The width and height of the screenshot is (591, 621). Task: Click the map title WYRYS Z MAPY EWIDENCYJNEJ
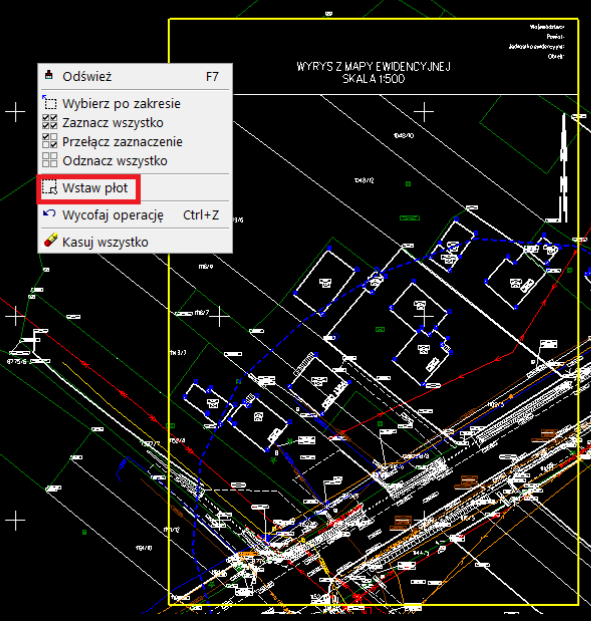374,66
